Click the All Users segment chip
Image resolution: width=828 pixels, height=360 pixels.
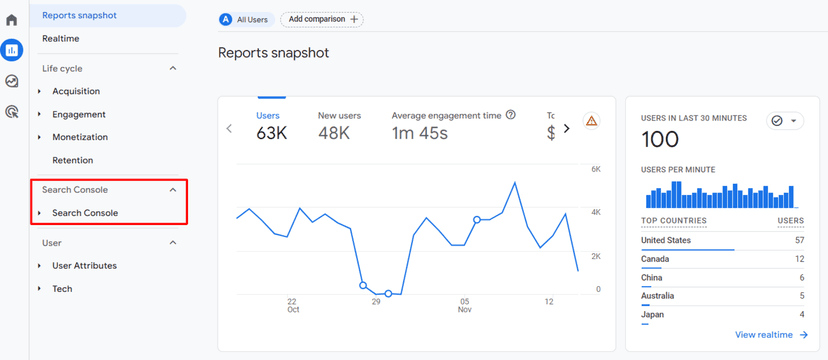click(247, 20)
